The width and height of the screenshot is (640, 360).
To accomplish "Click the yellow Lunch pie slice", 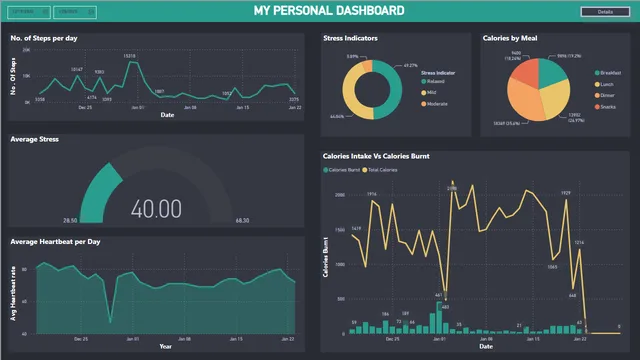I will click(556, 99).
